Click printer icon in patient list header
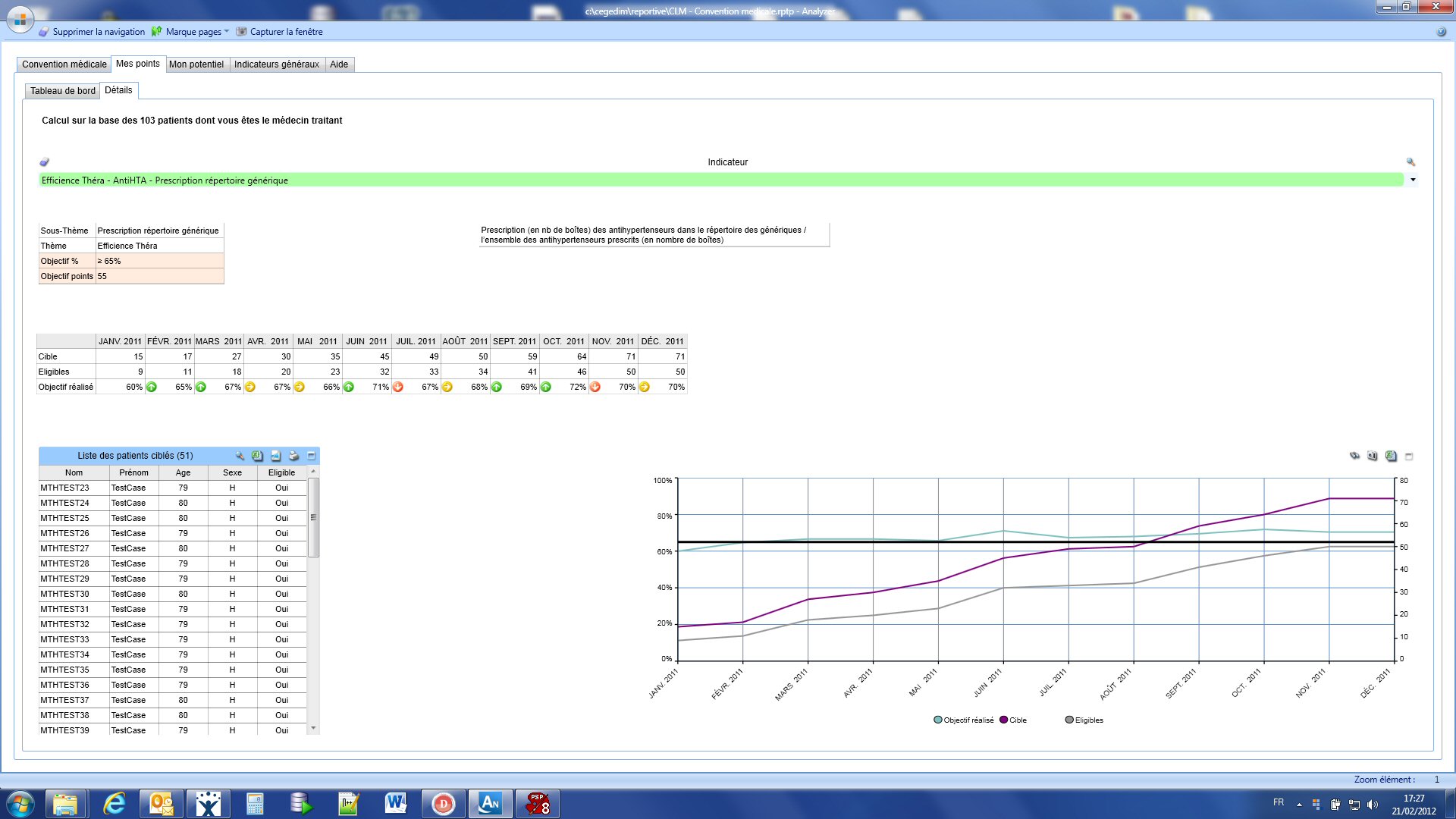 pos(293,456)
